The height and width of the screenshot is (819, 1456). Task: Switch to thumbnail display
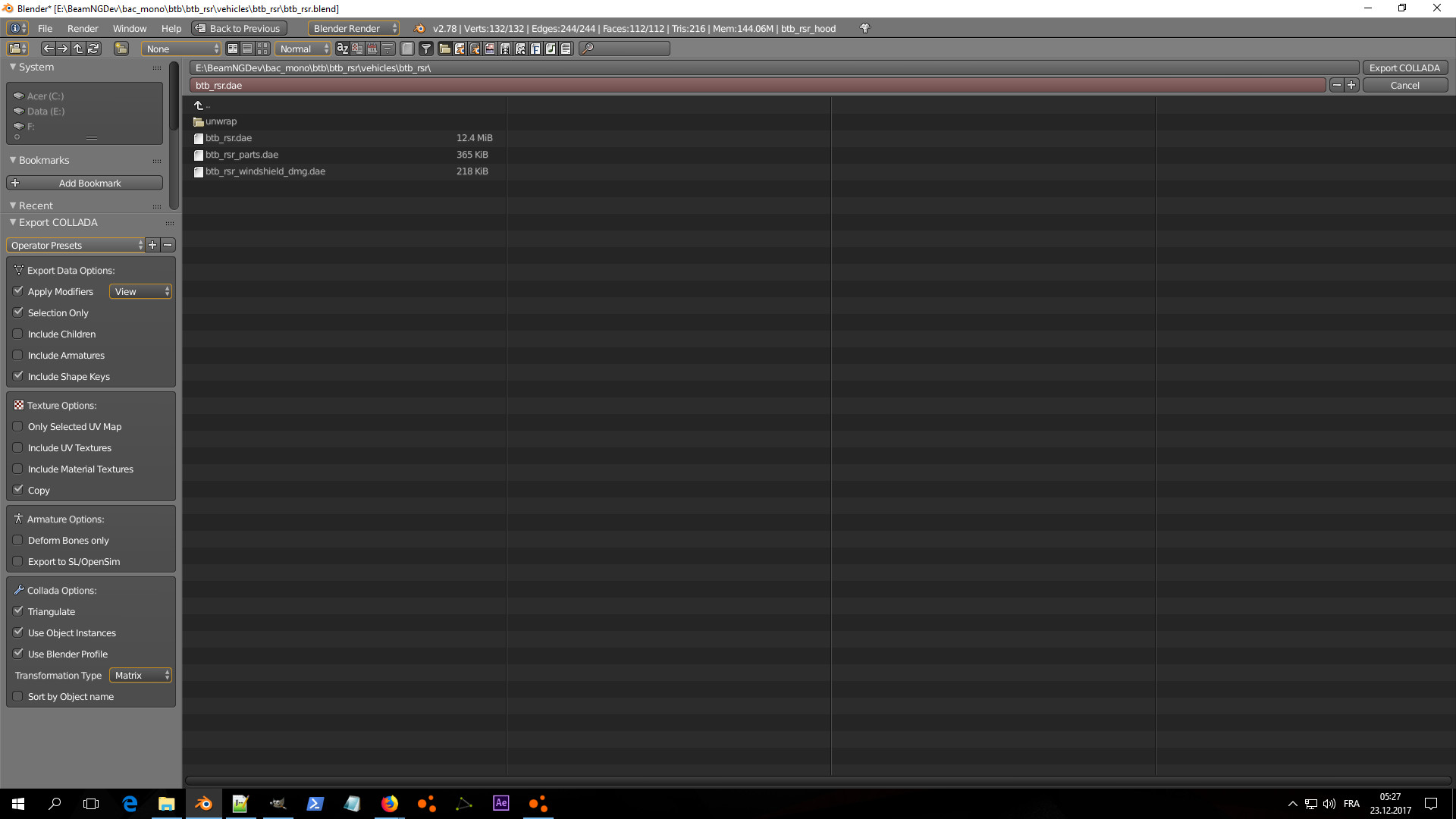pos(262,49)
